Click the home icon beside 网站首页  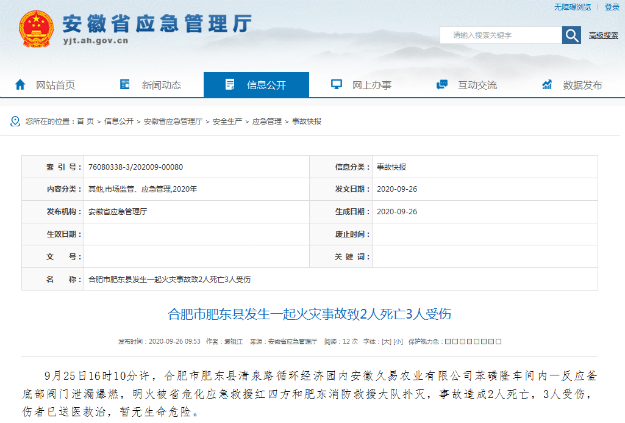20,85
